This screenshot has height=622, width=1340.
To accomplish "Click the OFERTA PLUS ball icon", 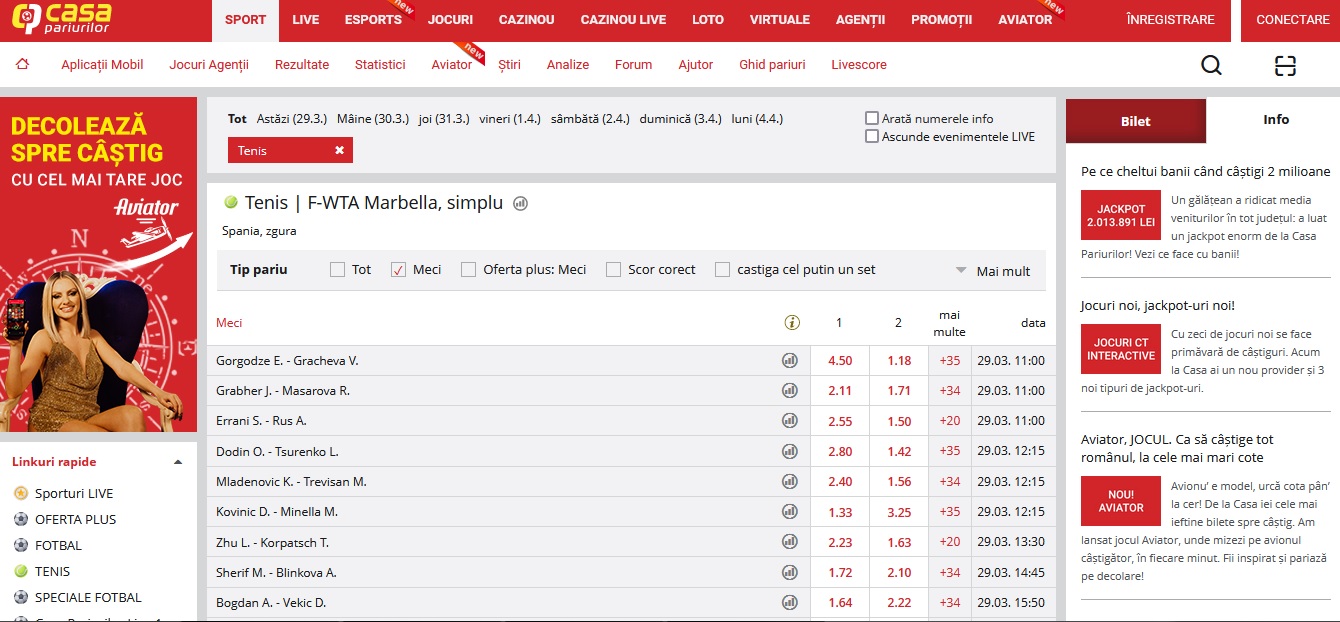I will click(21, 519).
